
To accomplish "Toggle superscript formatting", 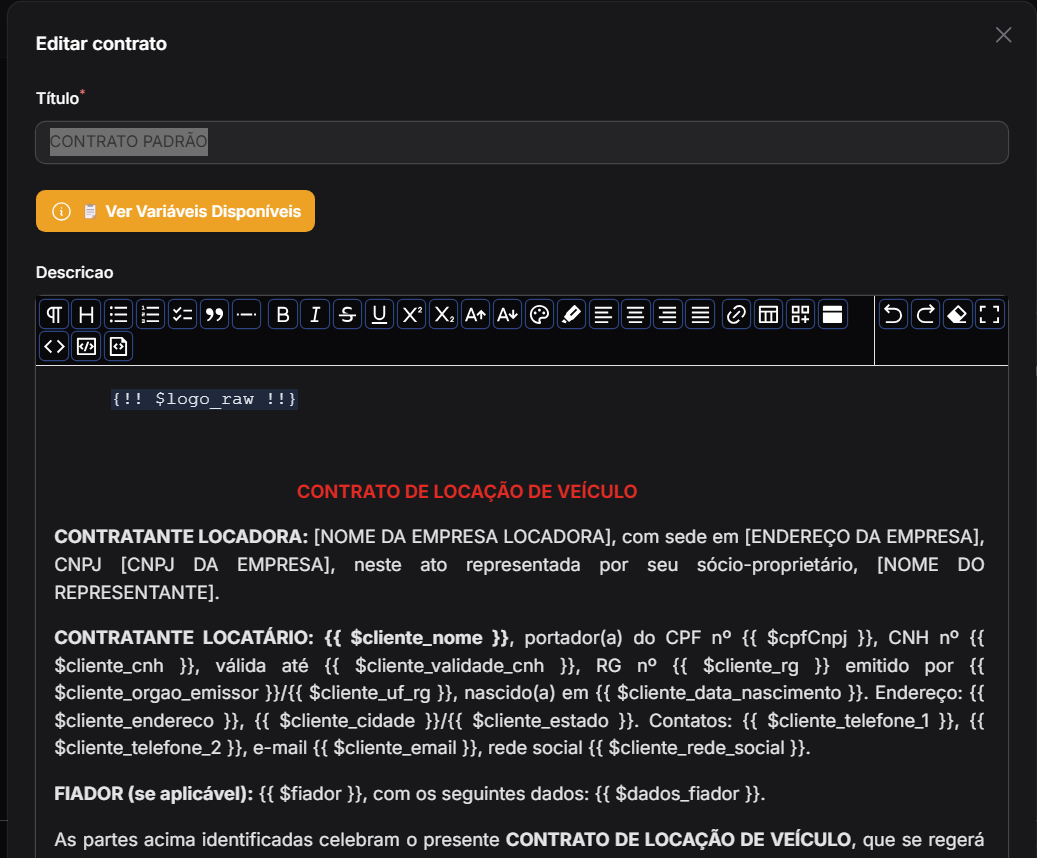I will 411,314.
